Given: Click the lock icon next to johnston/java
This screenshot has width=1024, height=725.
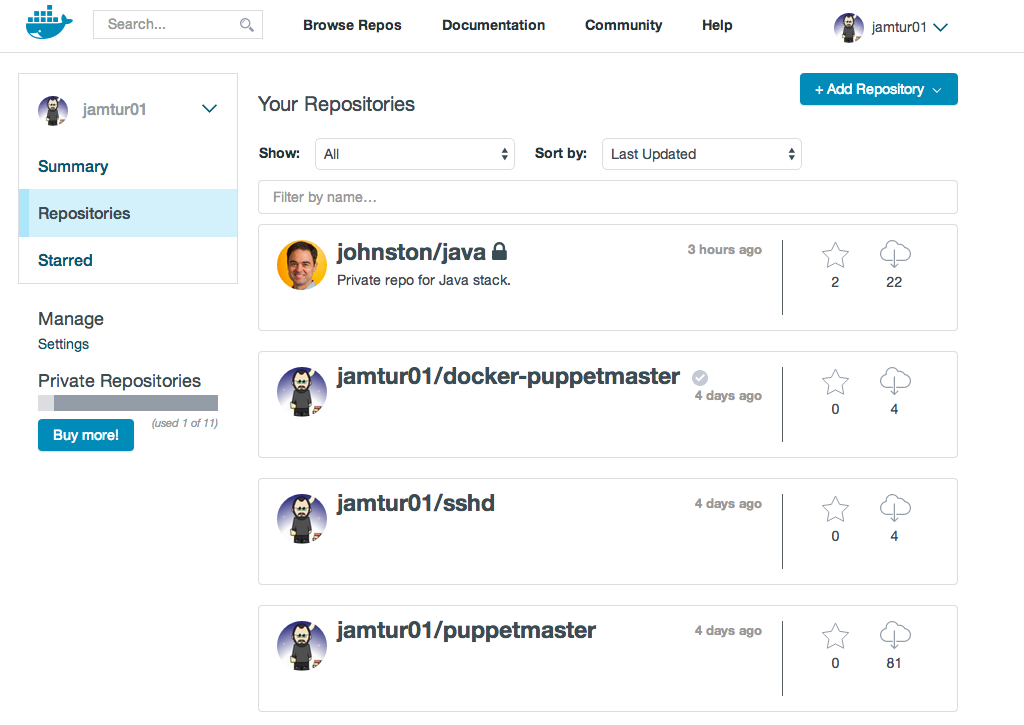Looking at the screenshot, I should [x=499, y=251].
